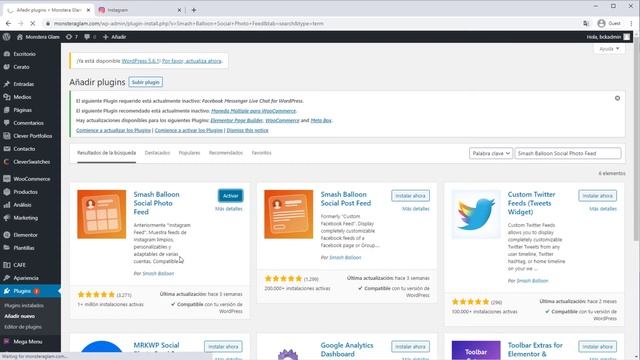This screenshot has height=360, width=640.
Task: Open the Guest profile menu in browser
Action: (609, 24)
